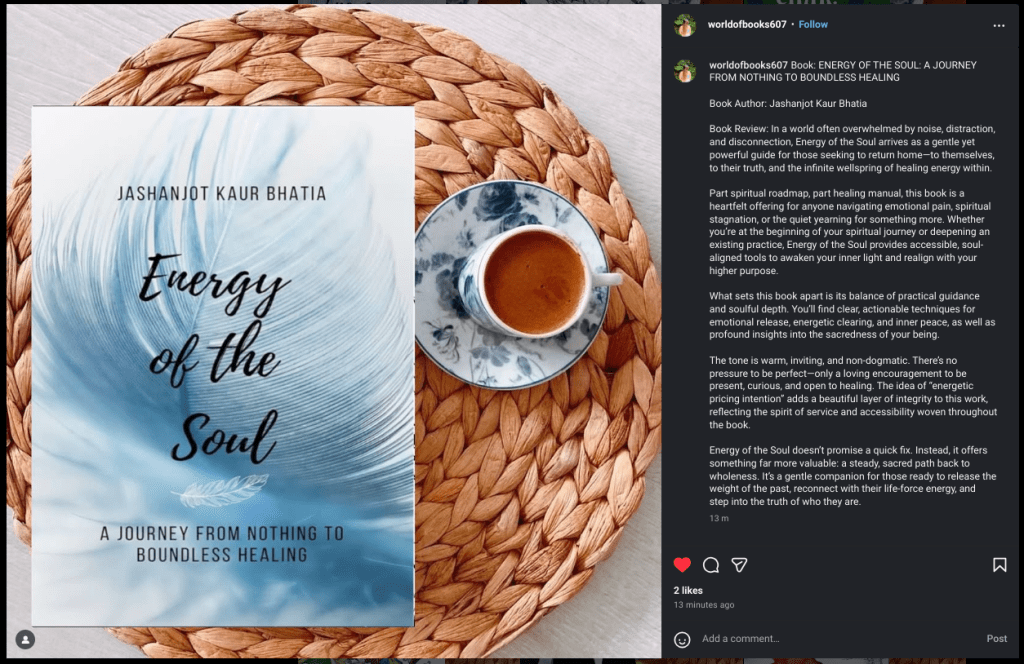Share the post using the paper plane icon
The image size is (1024, 664).
pyautogui.click(x=739, y=565)
